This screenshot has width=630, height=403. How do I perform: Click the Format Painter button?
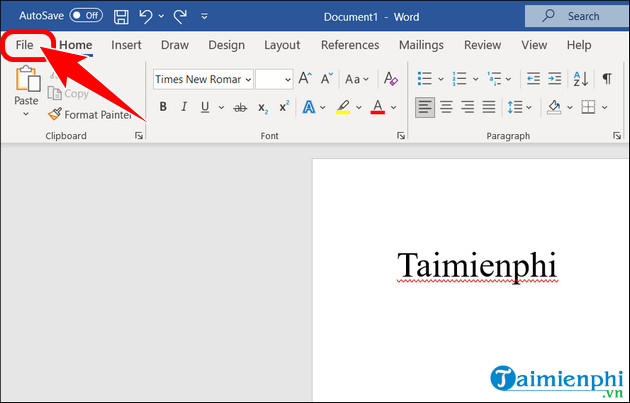[x=90, y=115]
